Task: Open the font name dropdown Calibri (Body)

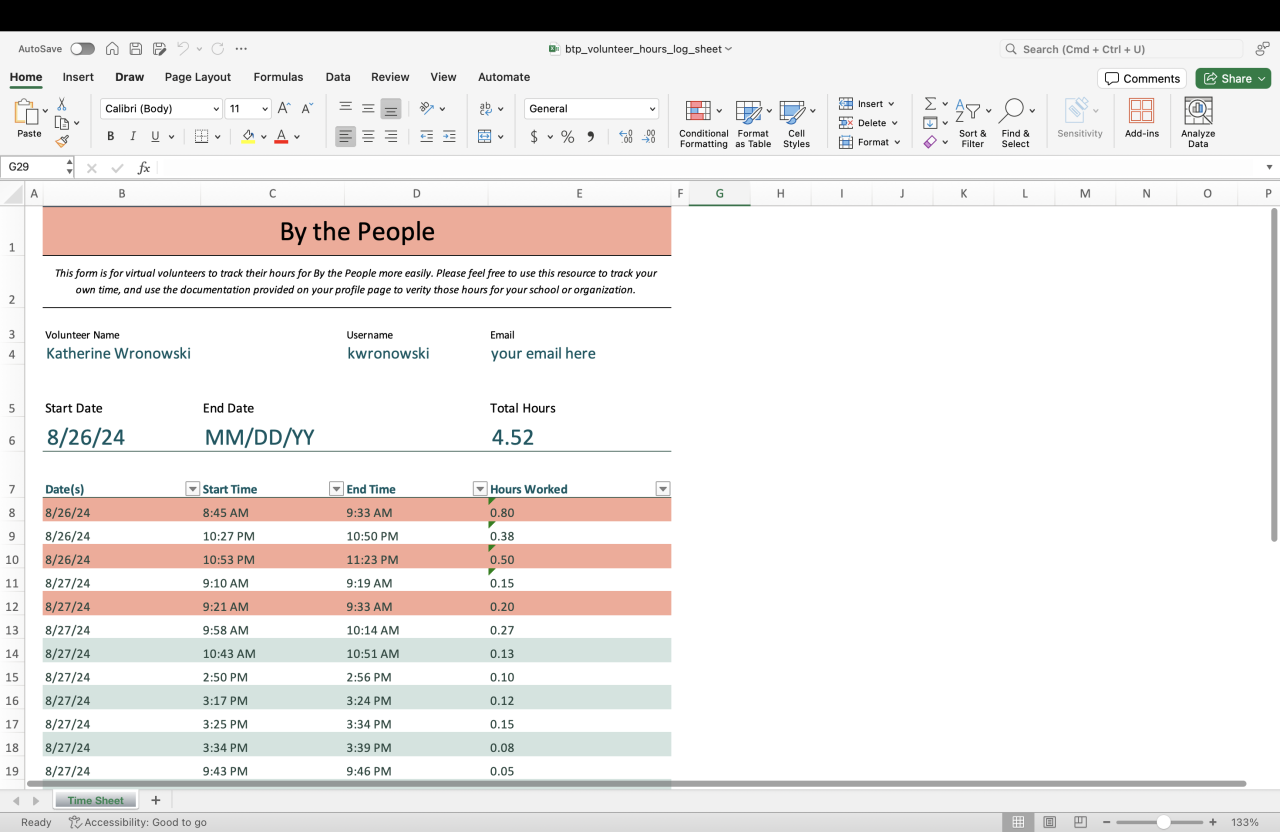Action: pos(161,109)
